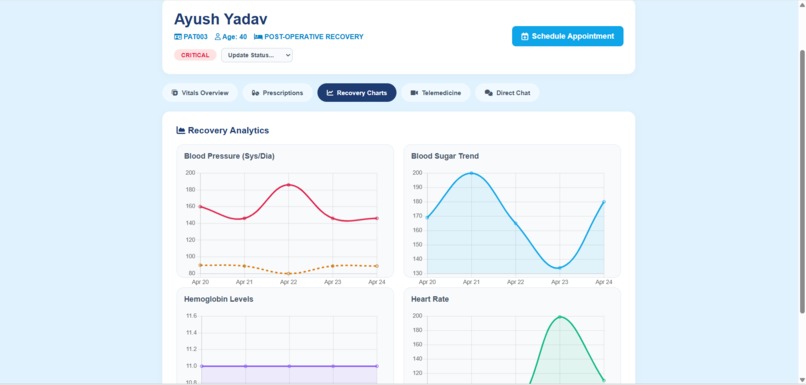Viewport: 806px width, 385px height.
Task: Click the pills icon on Prescriptions tab
Action: tap(255, 93)
